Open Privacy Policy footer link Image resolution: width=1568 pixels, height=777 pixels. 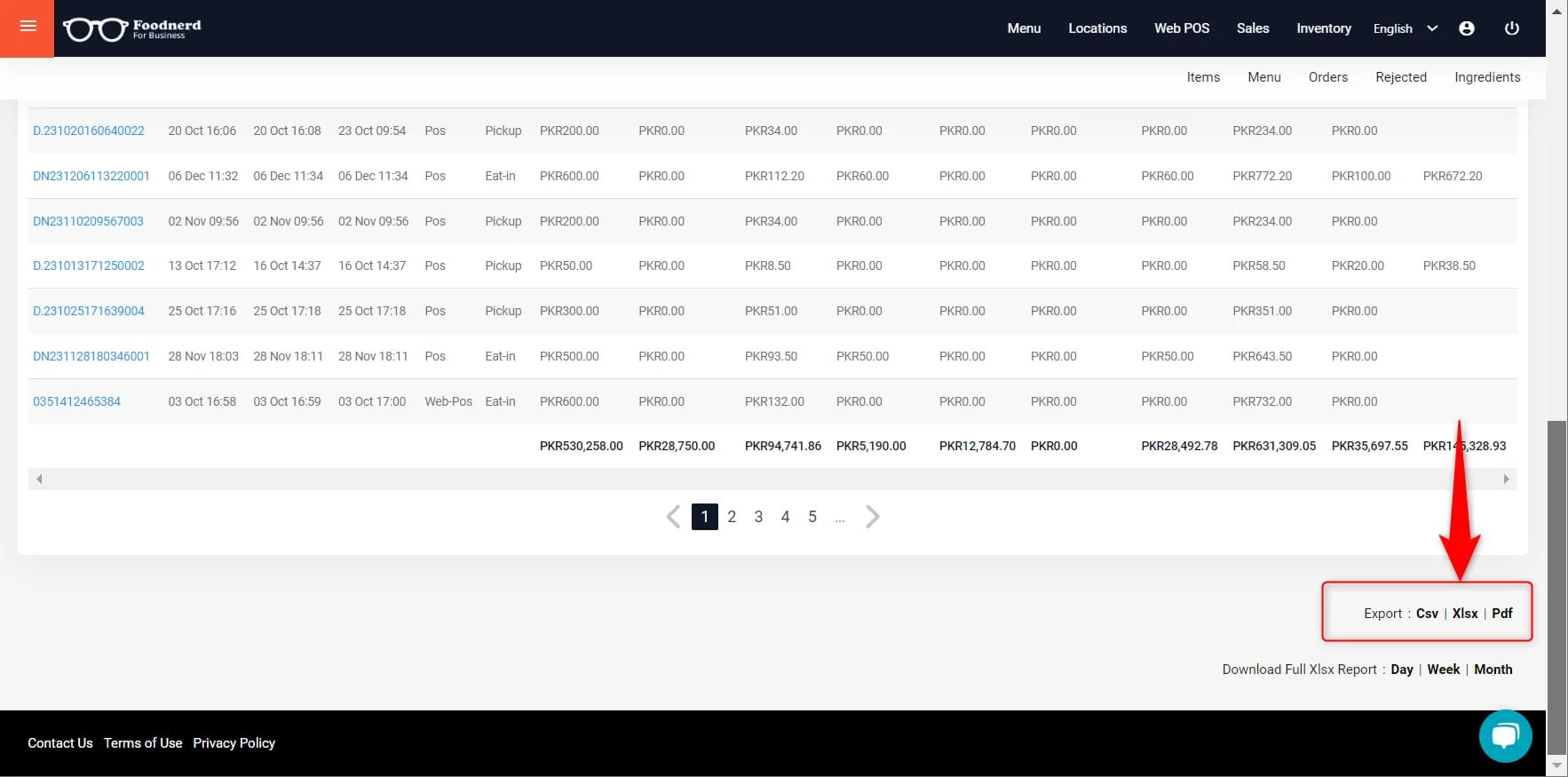234,743
